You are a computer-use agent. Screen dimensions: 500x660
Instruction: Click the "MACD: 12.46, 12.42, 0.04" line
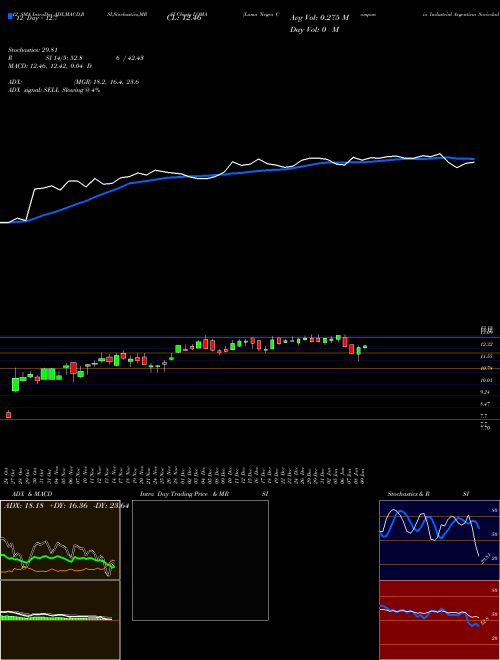[x=50, y=66]
